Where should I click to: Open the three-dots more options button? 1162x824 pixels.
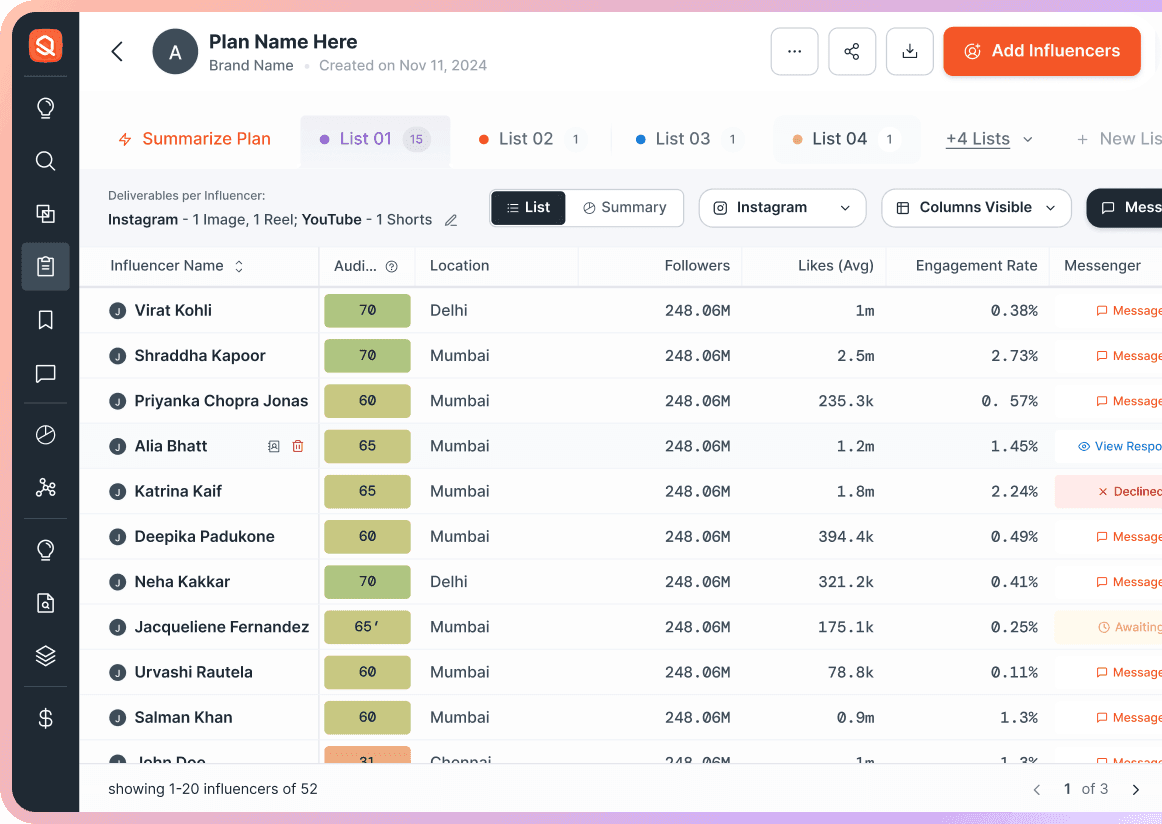pos(794,52)
